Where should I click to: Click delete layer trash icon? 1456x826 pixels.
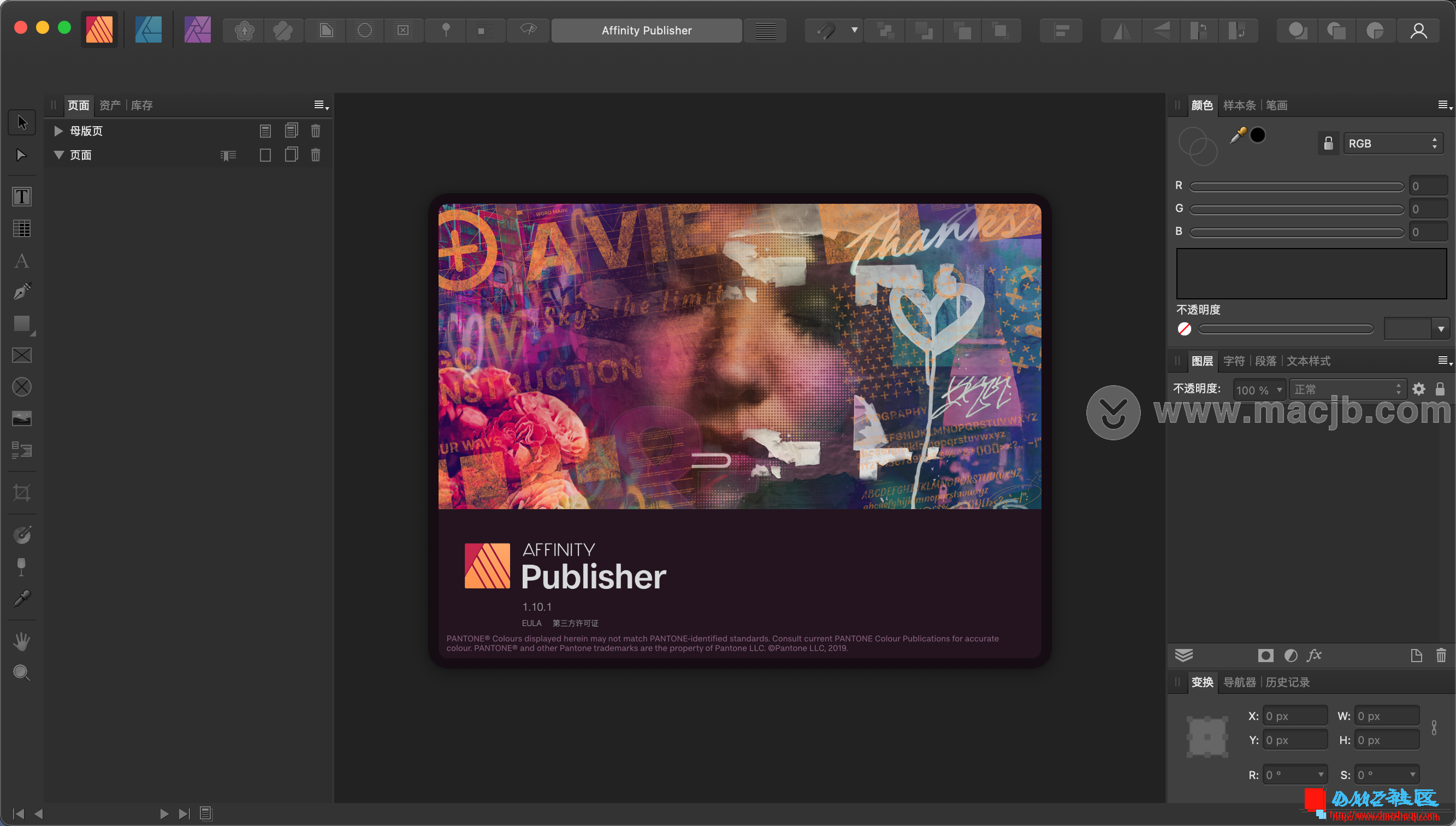click(x=1441, y=656)
